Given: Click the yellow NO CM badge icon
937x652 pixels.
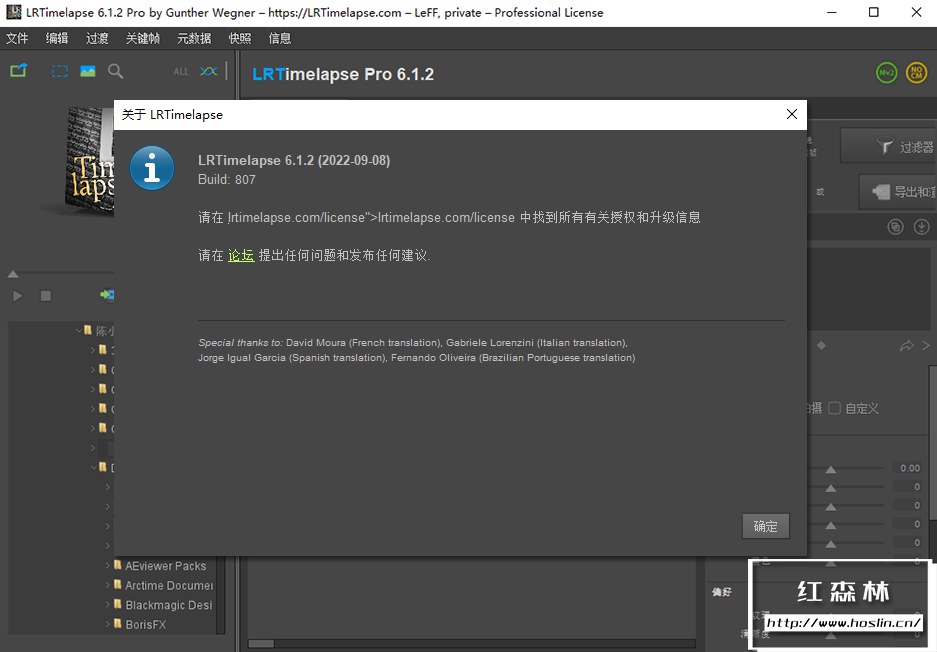Looking at the screenshot, I should point(917,73).
